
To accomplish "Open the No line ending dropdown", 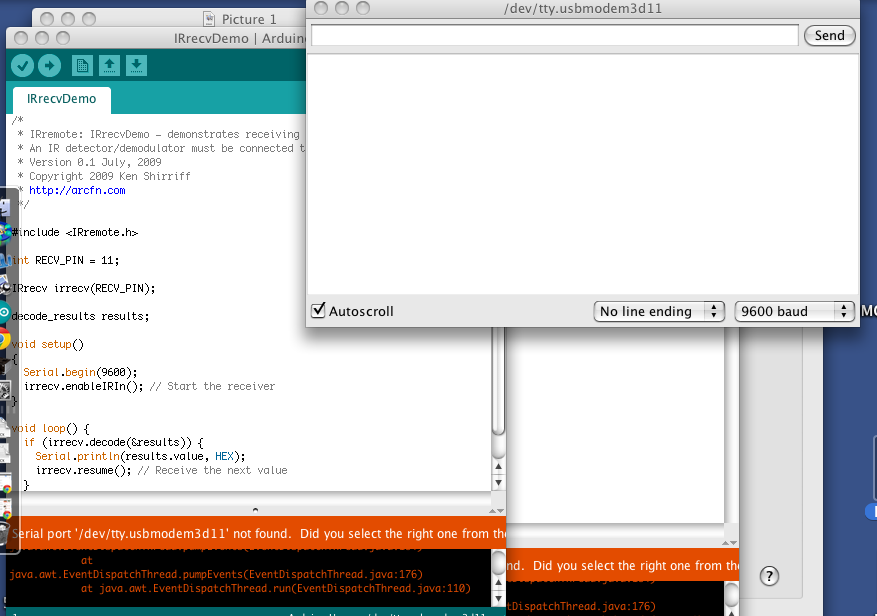I will click(659, 311).
